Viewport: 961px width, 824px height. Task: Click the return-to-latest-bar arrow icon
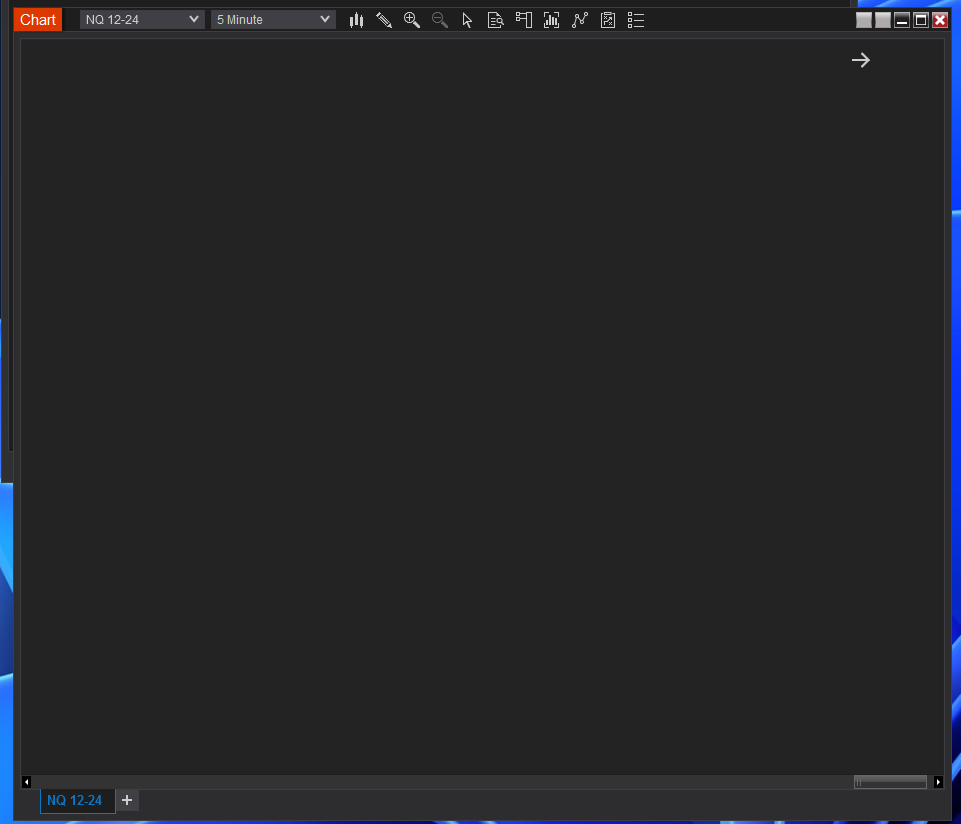[x=860, y=60]
